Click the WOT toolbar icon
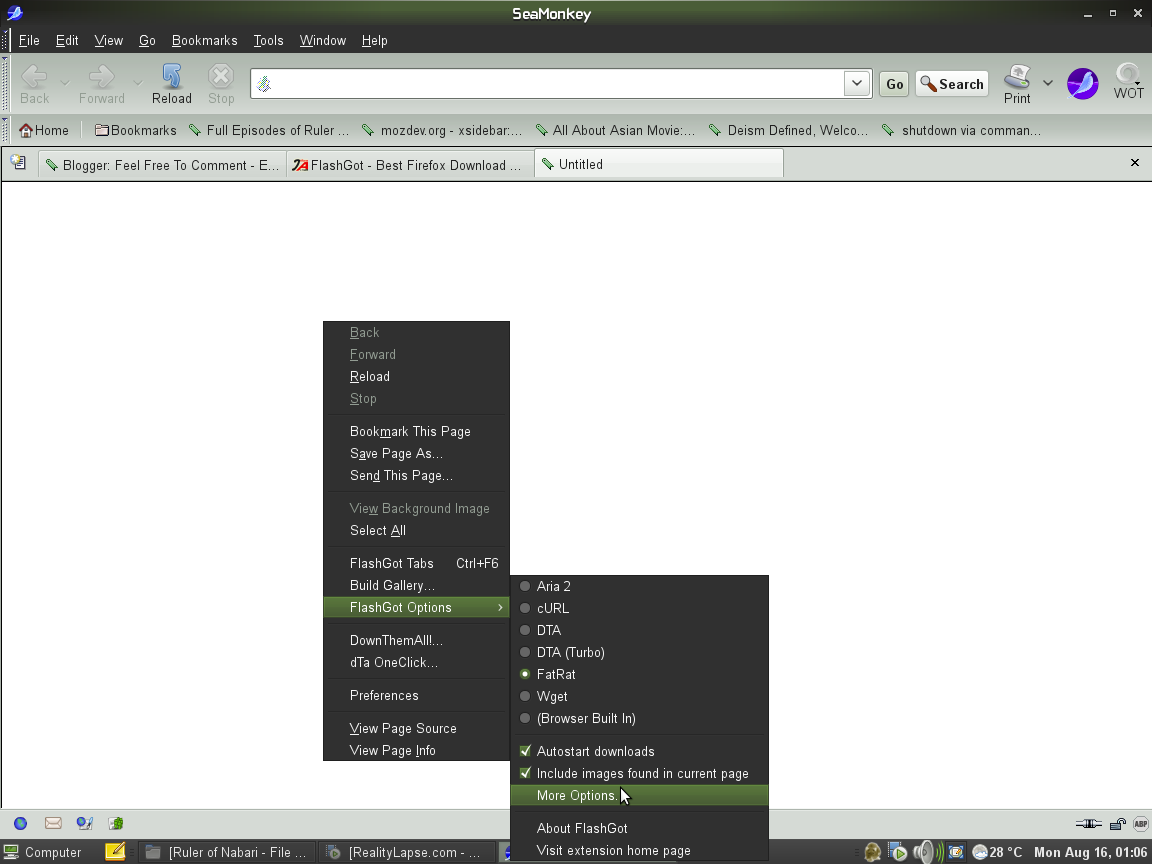1152x864 pixels. tap(1128, 83)
